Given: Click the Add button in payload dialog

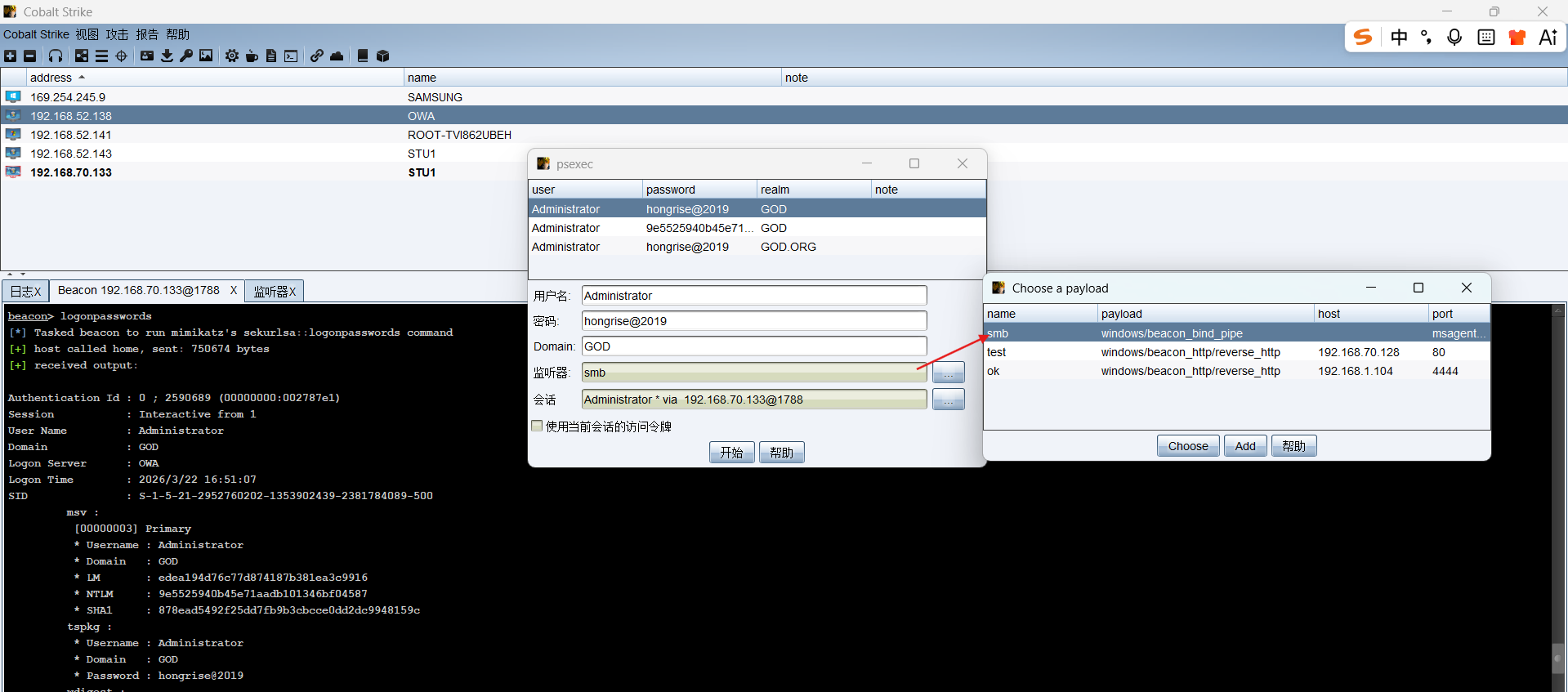Looking at the screenshot, I should click(x=1245, y=446).
